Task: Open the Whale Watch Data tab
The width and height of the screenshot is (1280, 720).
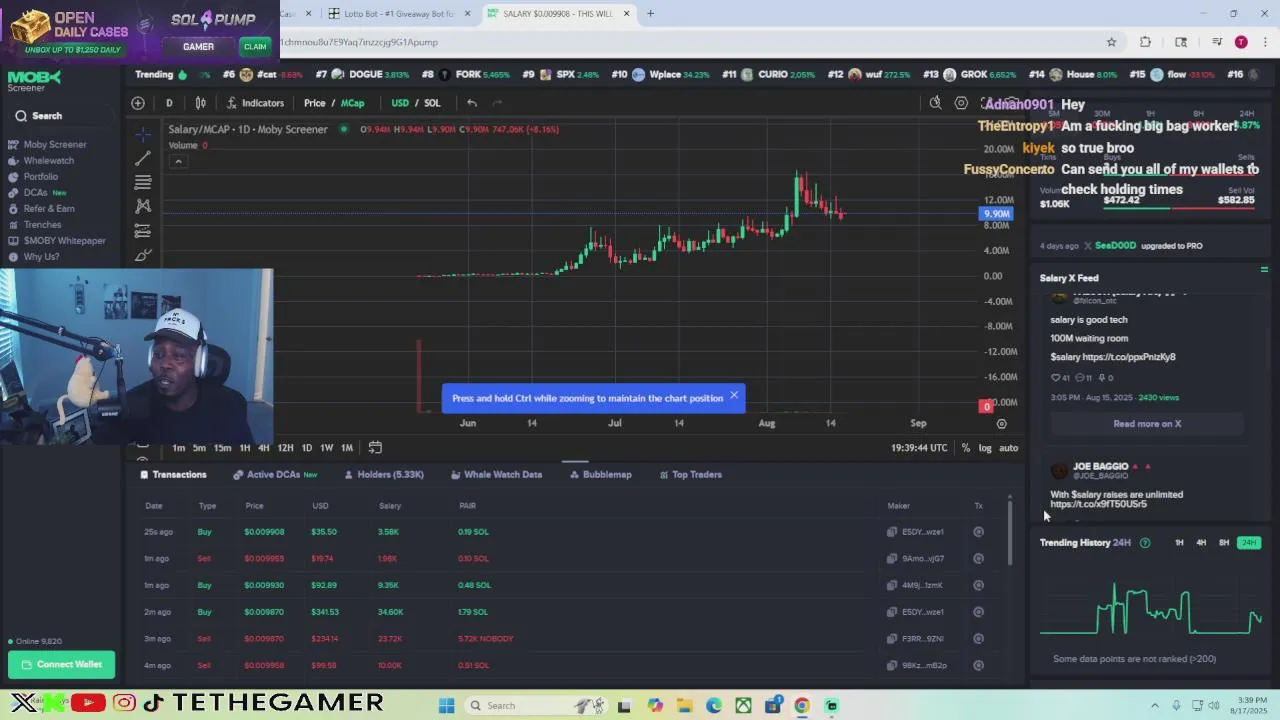Action: point(496,475)
